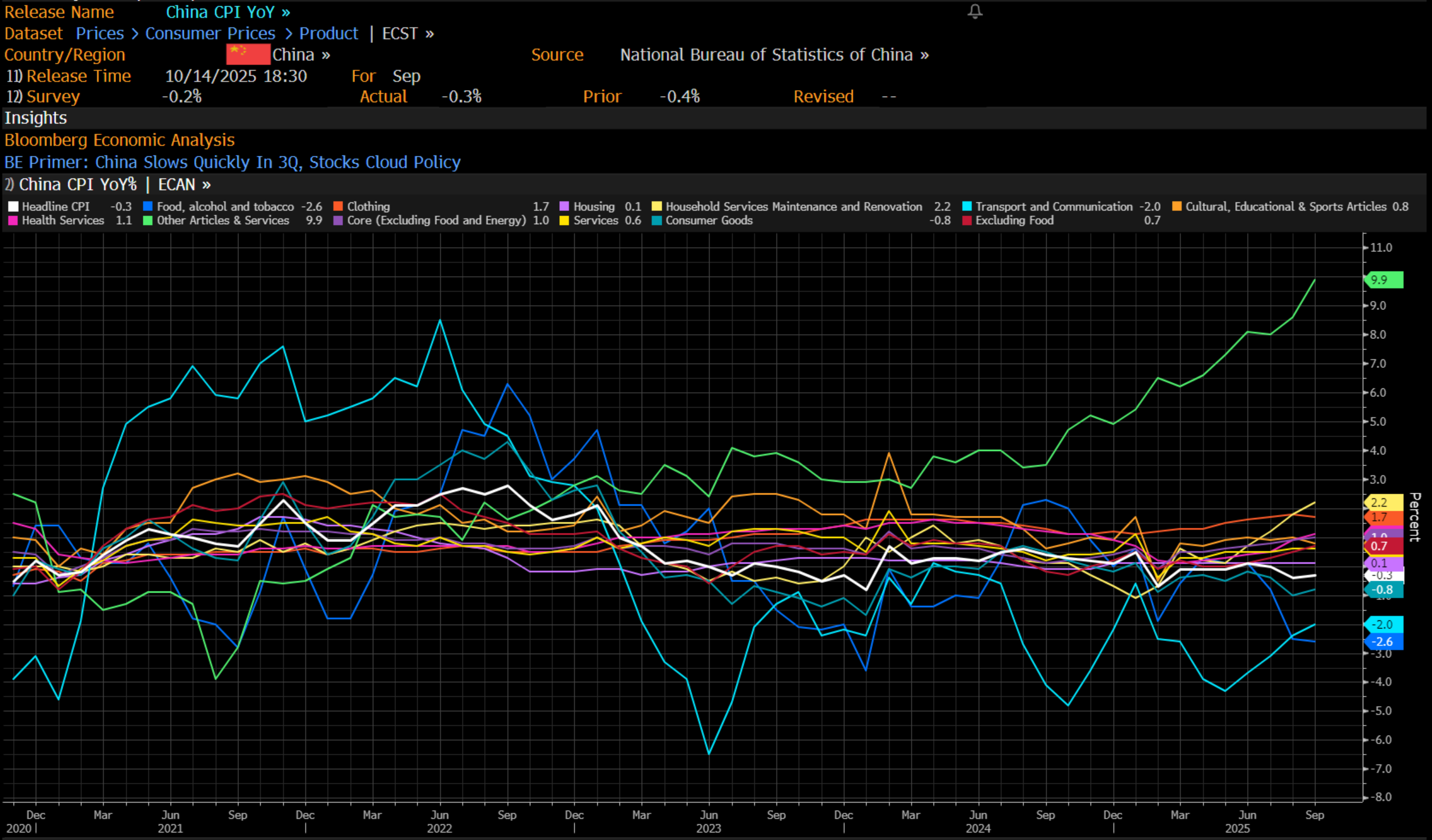The image size is (1432, 840).
Task: Click the China flag icon
Action: 247,55
